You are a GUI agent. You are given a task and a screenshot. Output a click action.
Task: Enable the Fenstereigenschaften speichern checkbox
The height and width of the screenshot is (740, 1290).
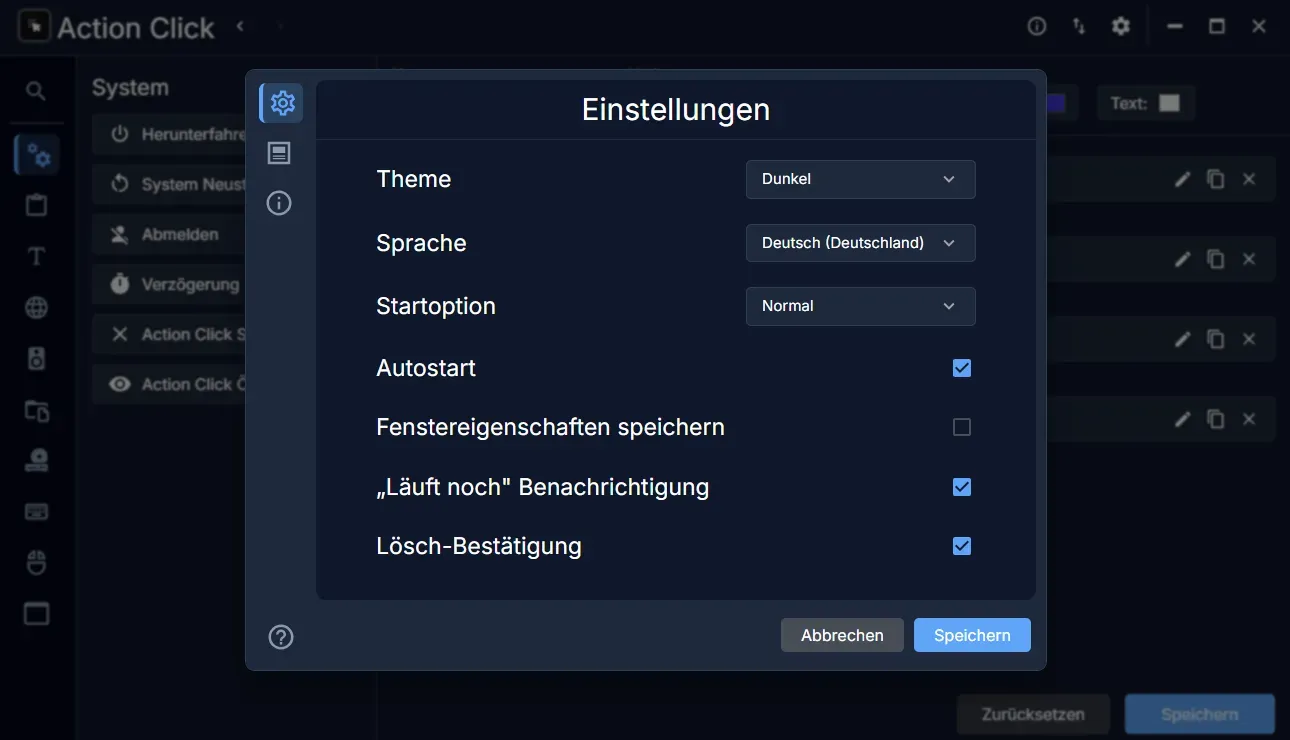(962, 427)
